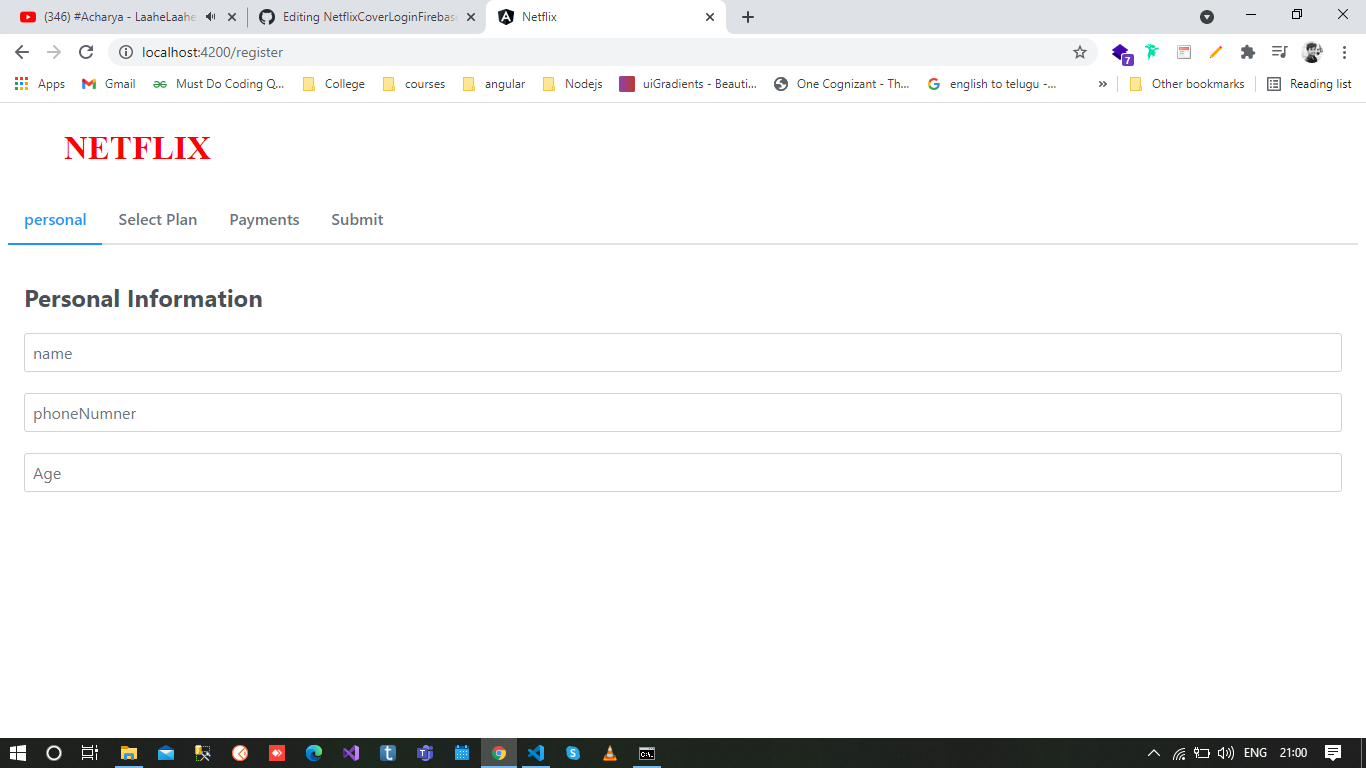
Task: Switch to the Select Plan tab
Action: coord(157,219)
